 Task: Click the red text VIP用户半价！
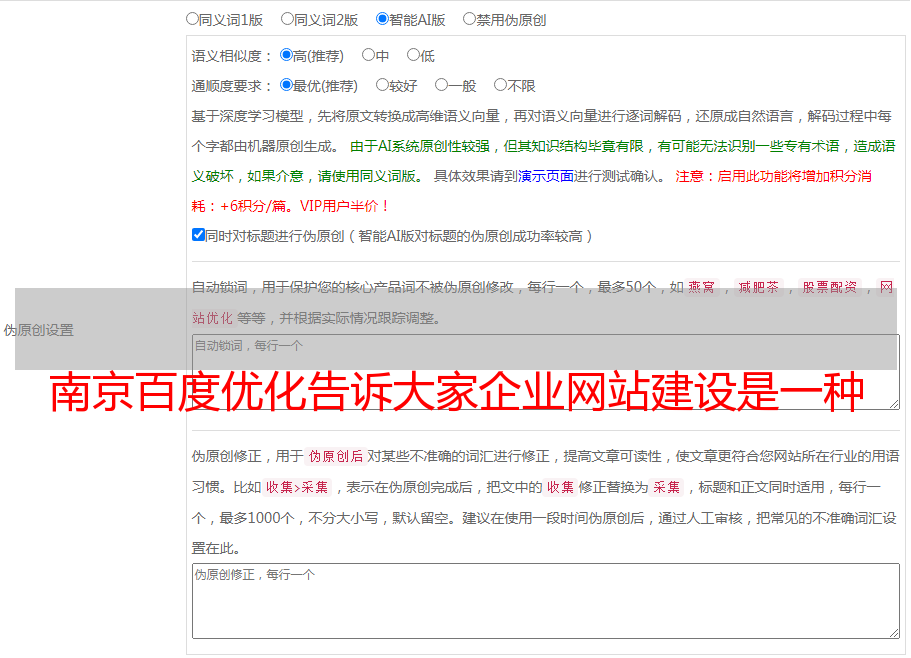[345, 206]
